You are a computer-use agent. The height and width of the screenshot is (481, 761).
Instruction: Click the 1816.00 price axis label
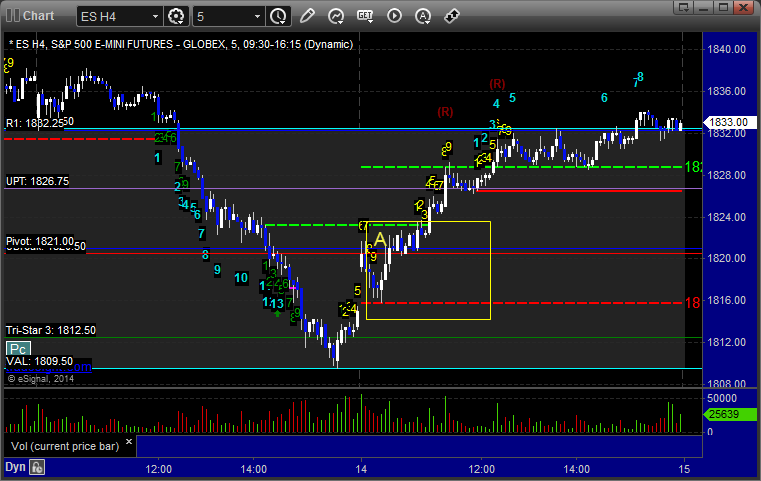(x=727, y=300)
